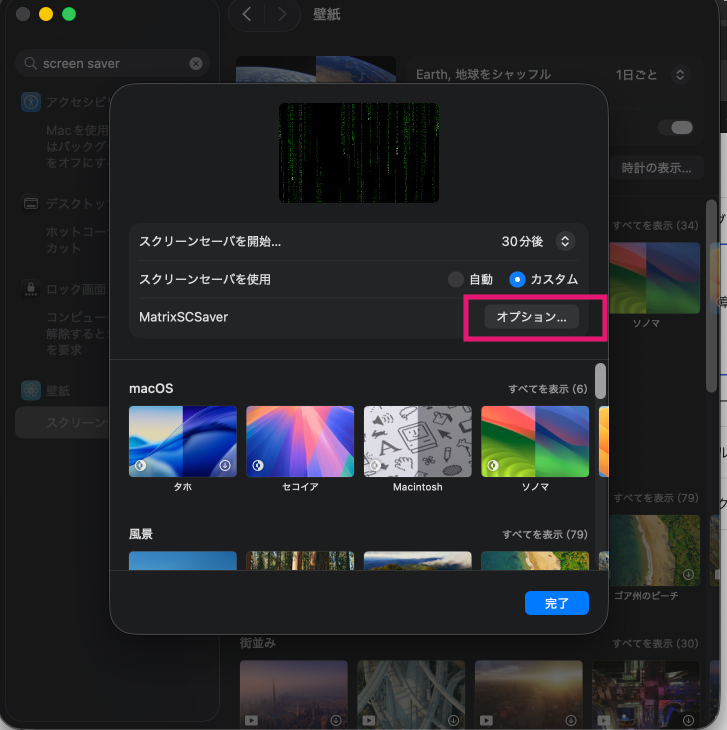Click the first 風景 blue thumbnail in dialog
This screenshot has height=730, width=727.
pyautogui.click(x=182, y=561)
